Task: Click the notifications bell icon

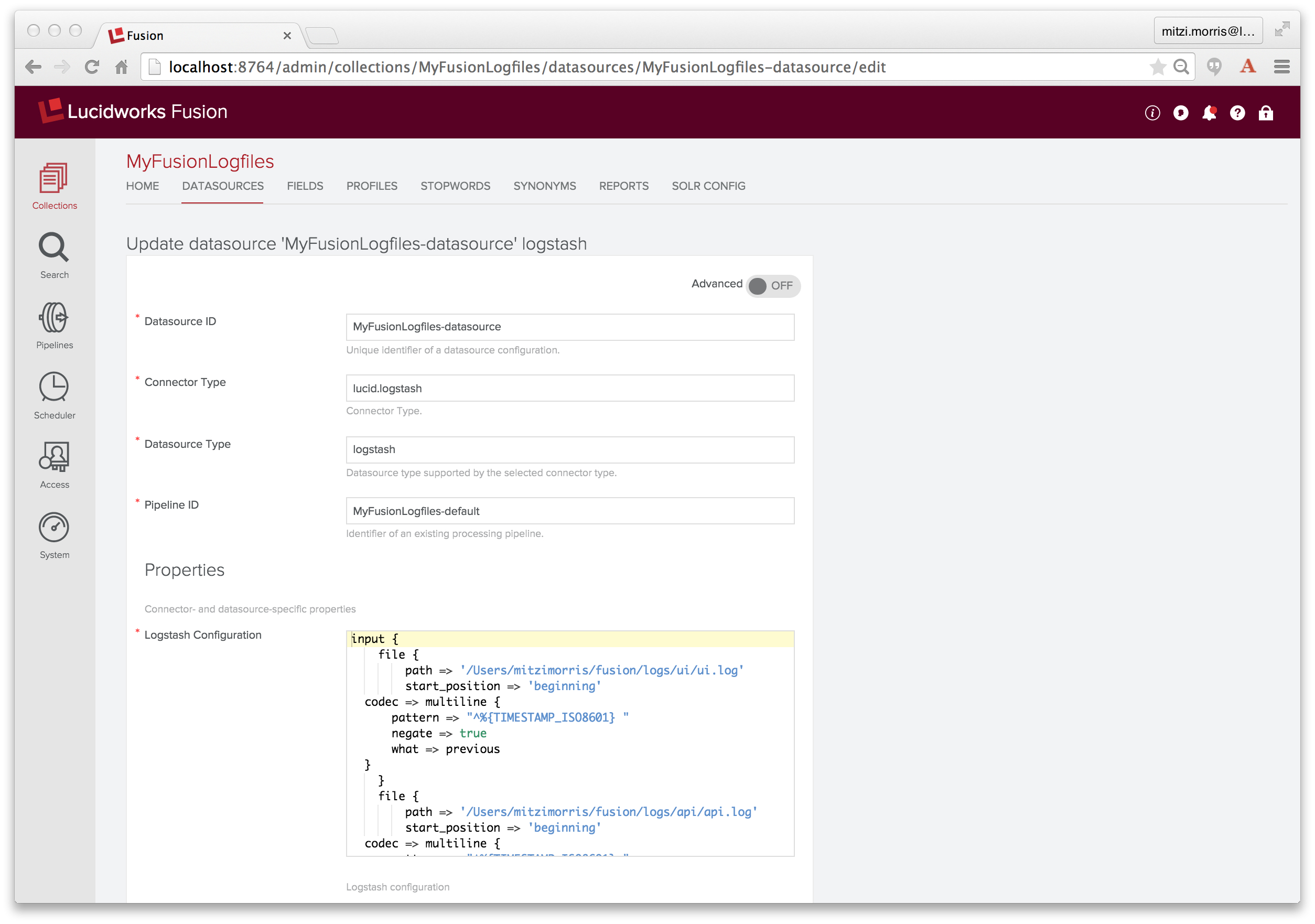Action: pyautogui.click(x=1209, y=113)
